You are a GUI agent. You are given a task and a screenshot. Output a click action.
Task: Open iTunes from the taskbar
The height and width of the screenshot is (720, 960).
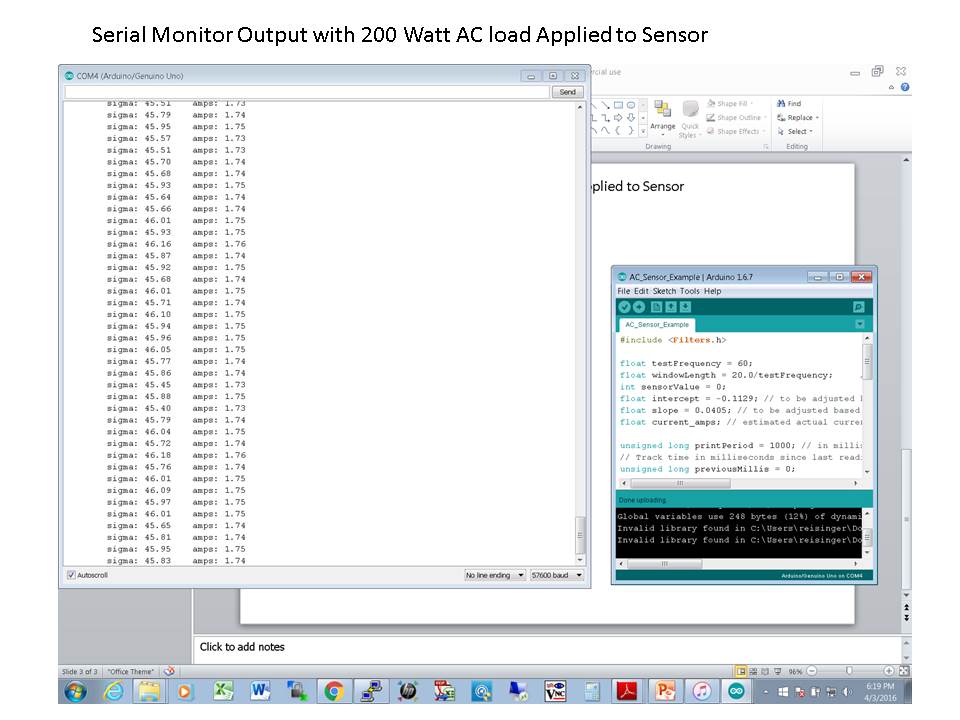coord(702,692)
